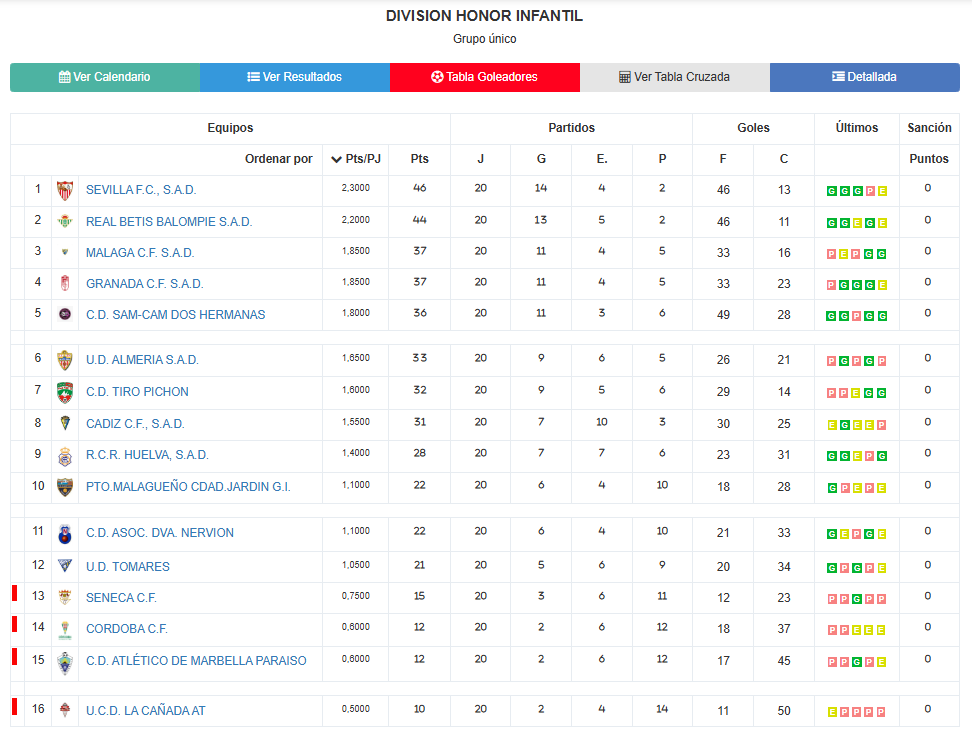Image resolution: width=972 pixels, height=735 pixels.
Task: Open U.C.D. LA CAÑADA AT link
Action: coord(145,711)
